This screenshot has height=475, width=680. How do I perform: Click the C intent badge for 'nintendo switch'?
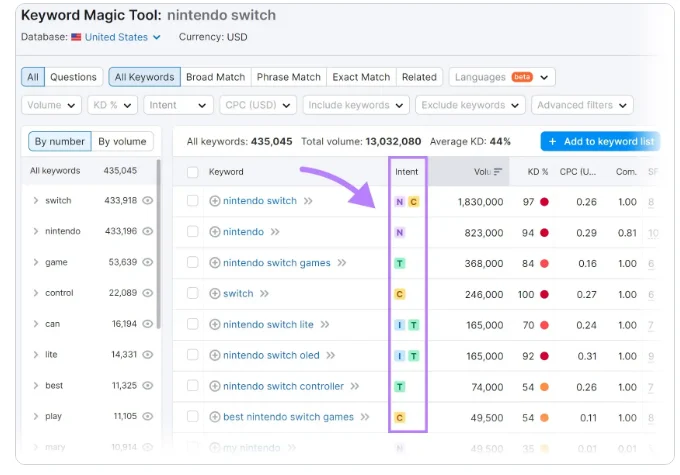pos(414,202)
